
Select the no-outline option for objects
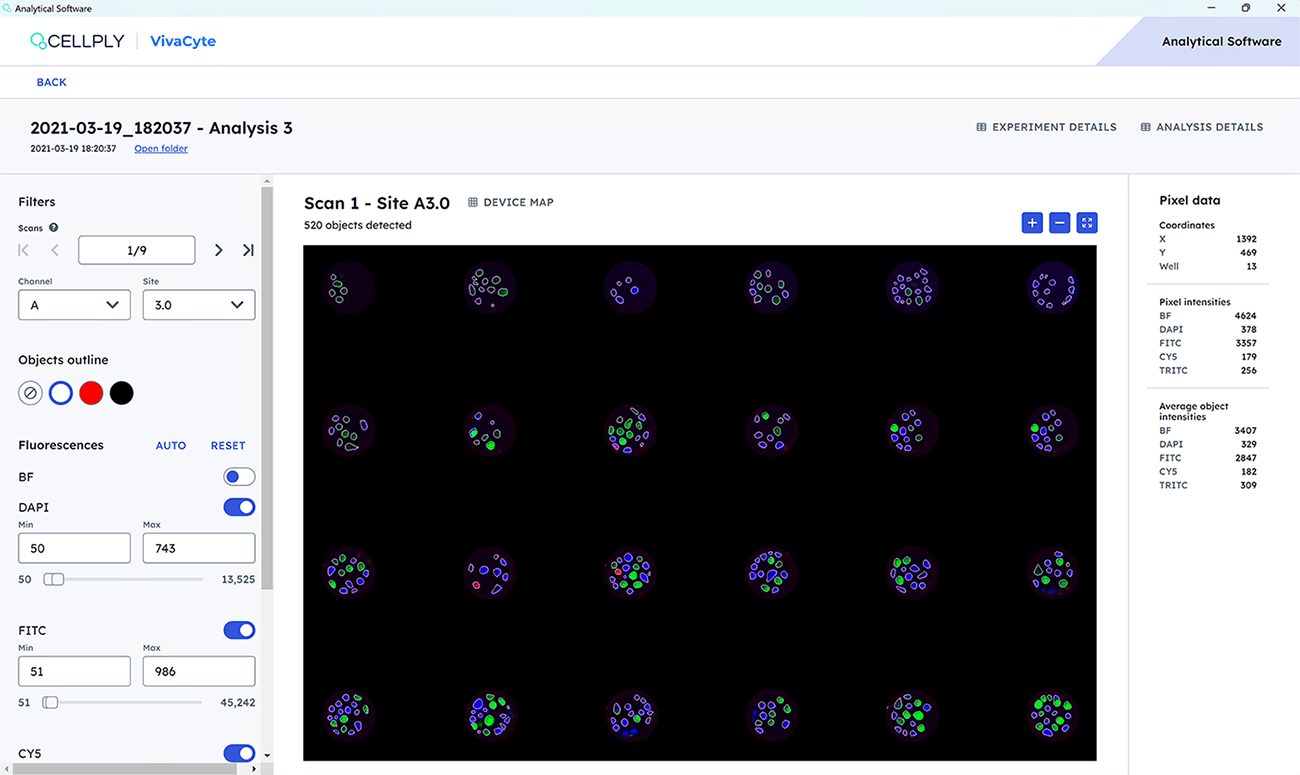tap(29, 392)
